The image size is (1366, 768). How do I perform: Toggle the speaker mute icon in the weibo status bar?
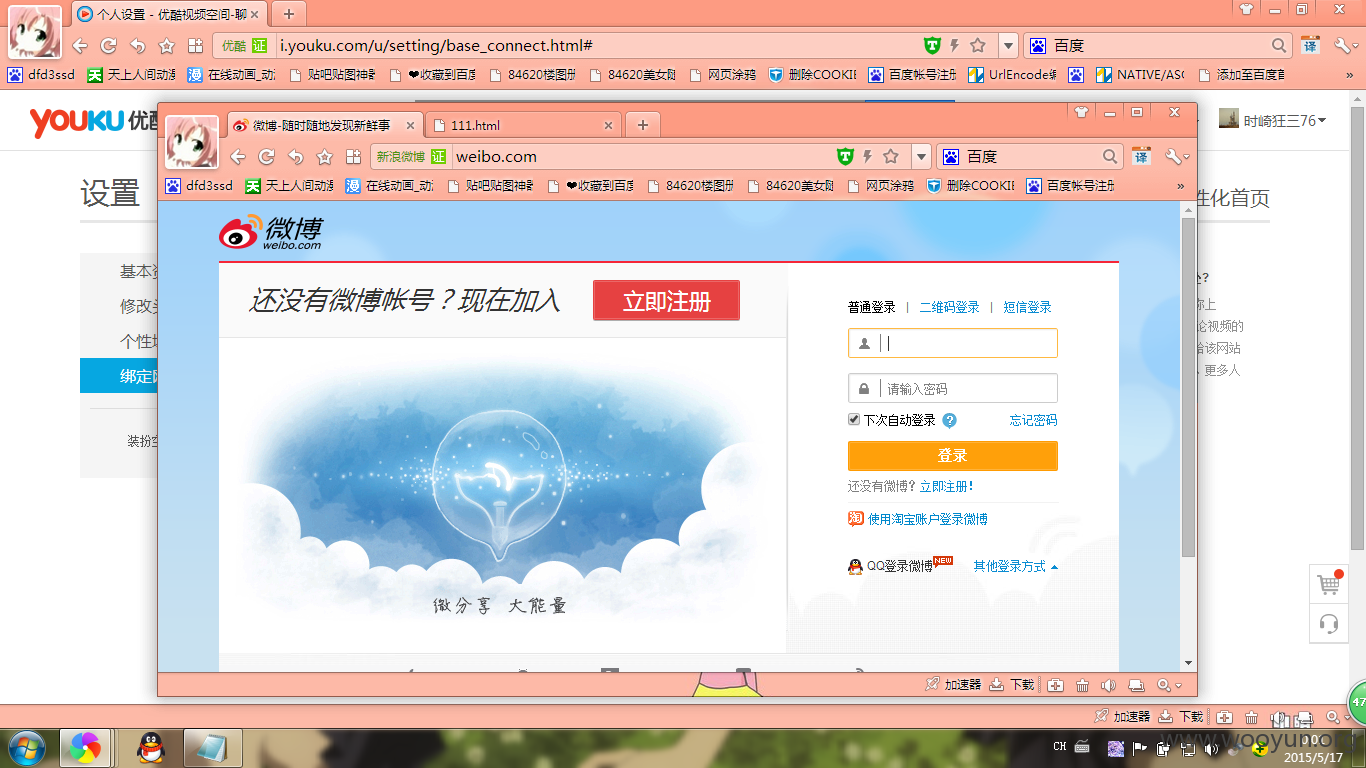pos(1108,685)
